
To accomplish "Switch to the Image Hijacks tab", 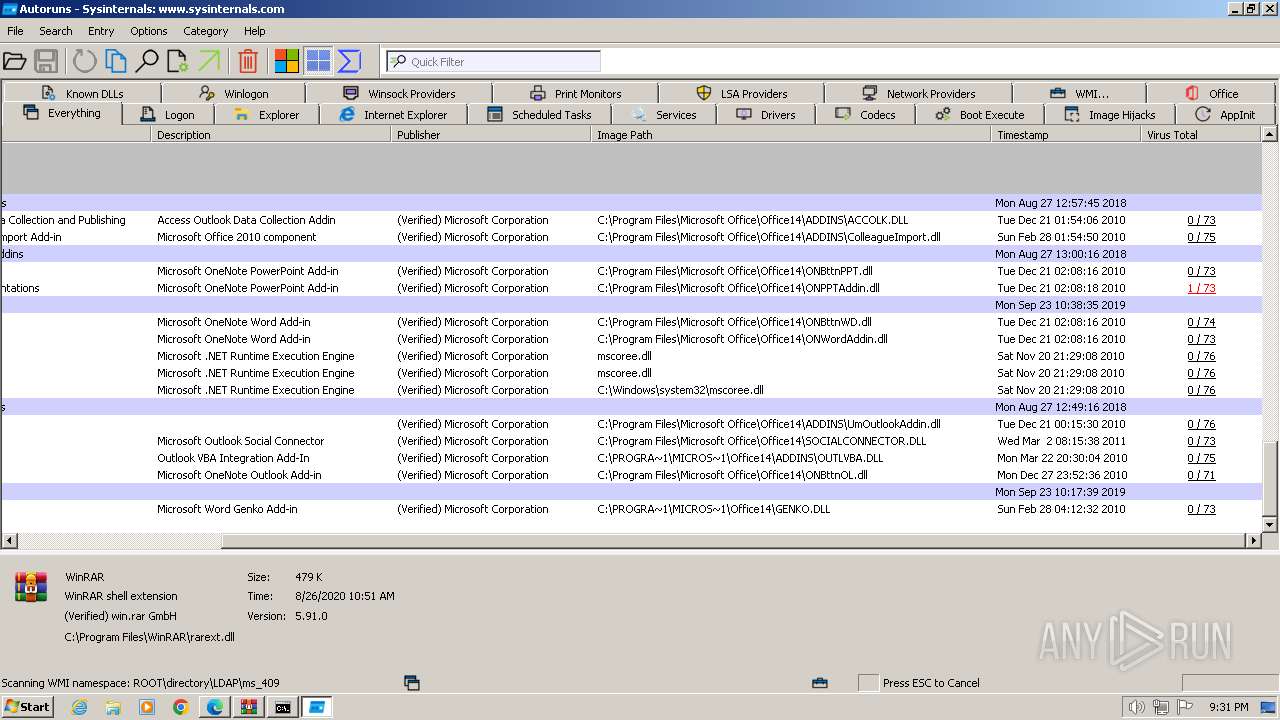I will pyautogui.click(x=1110, y=114).
